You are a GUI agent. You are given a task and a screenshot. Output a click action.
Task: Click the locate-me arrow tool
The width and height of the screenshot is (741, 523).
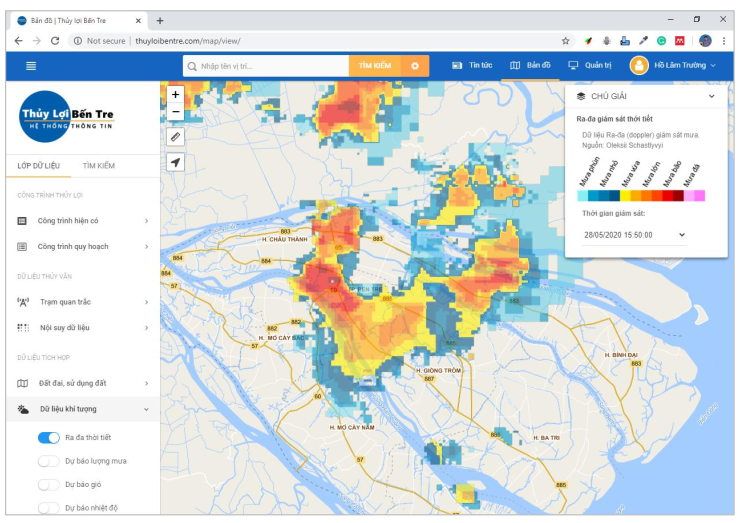coord(176,162)
